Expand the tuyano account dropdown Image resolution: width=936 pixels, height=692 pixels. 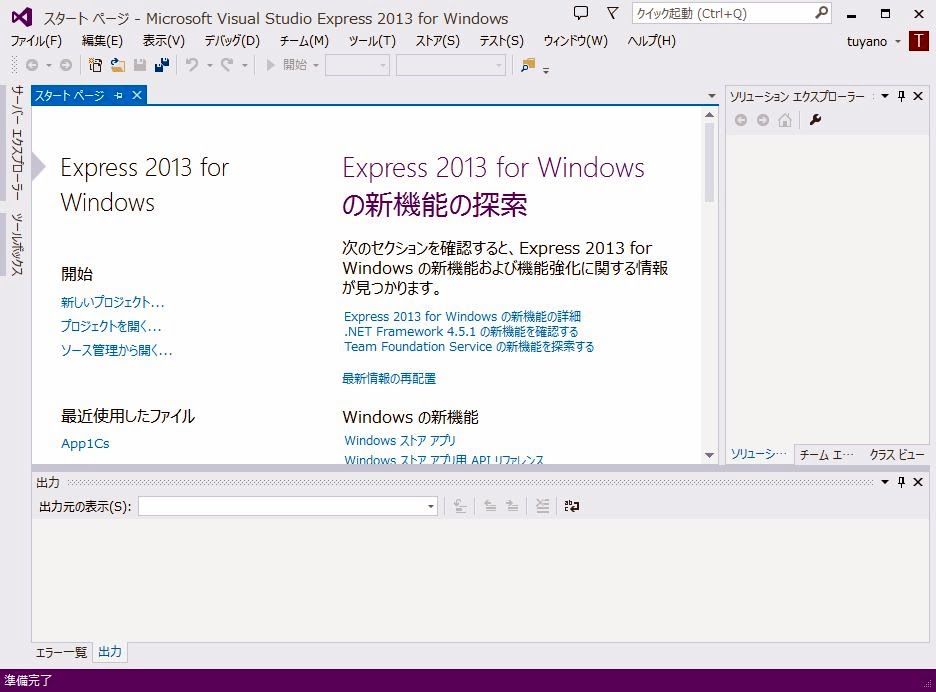(897, 41)
